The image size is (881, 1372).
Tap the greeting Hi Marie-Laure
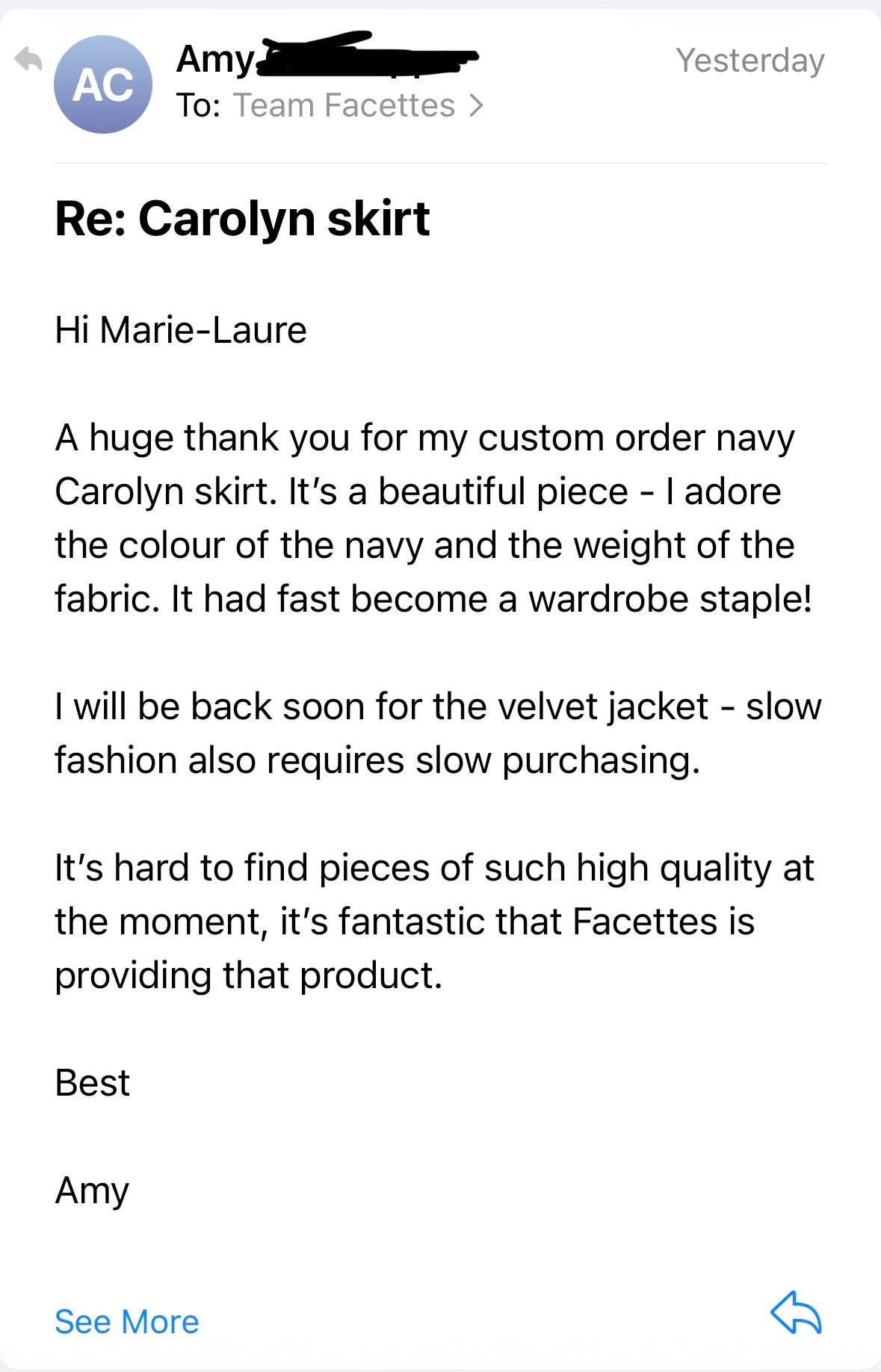pos(181,330)
